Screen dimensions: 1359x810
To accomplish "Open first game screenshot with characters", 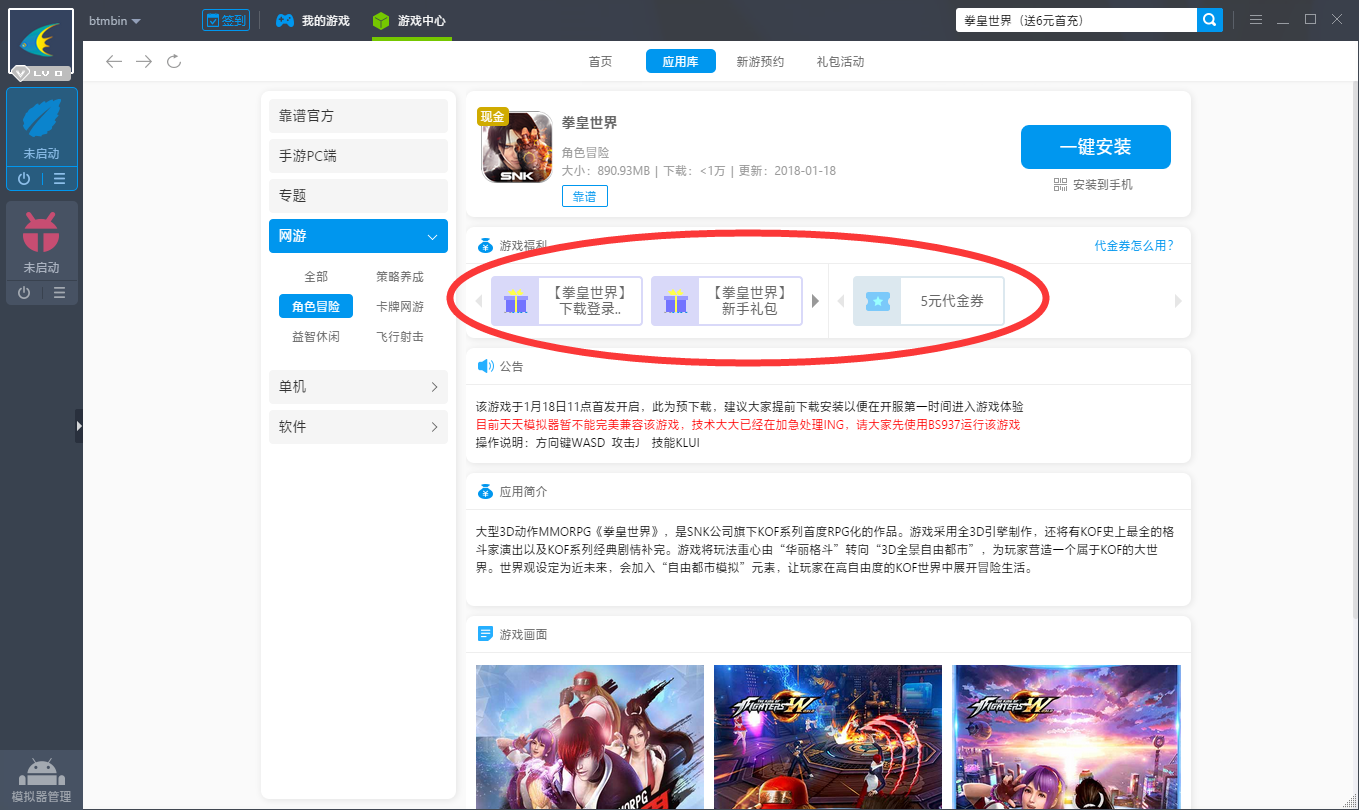I will click(590, 737).
